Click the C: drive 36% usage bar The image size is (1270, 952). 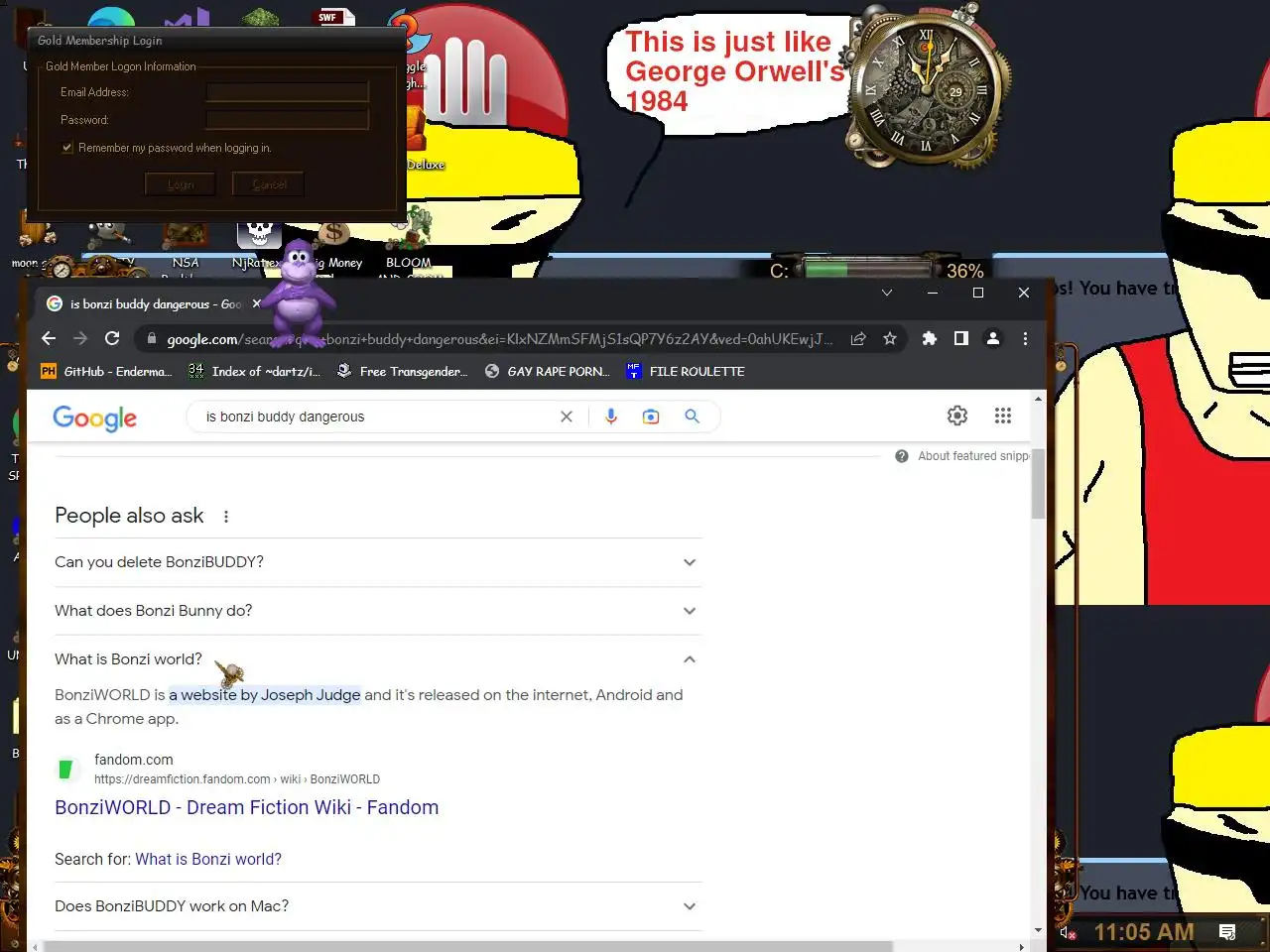870,269
